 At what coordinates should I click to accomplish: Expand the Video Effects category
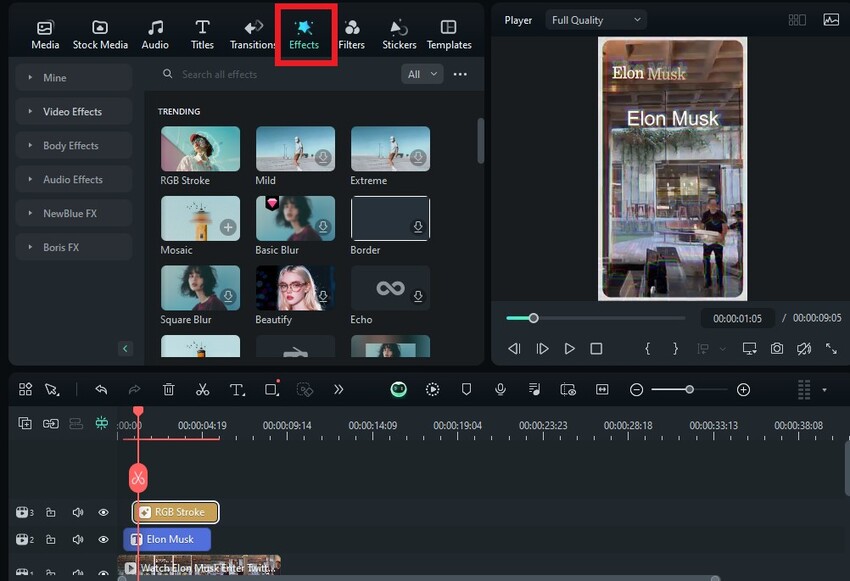tap(74, 112)
